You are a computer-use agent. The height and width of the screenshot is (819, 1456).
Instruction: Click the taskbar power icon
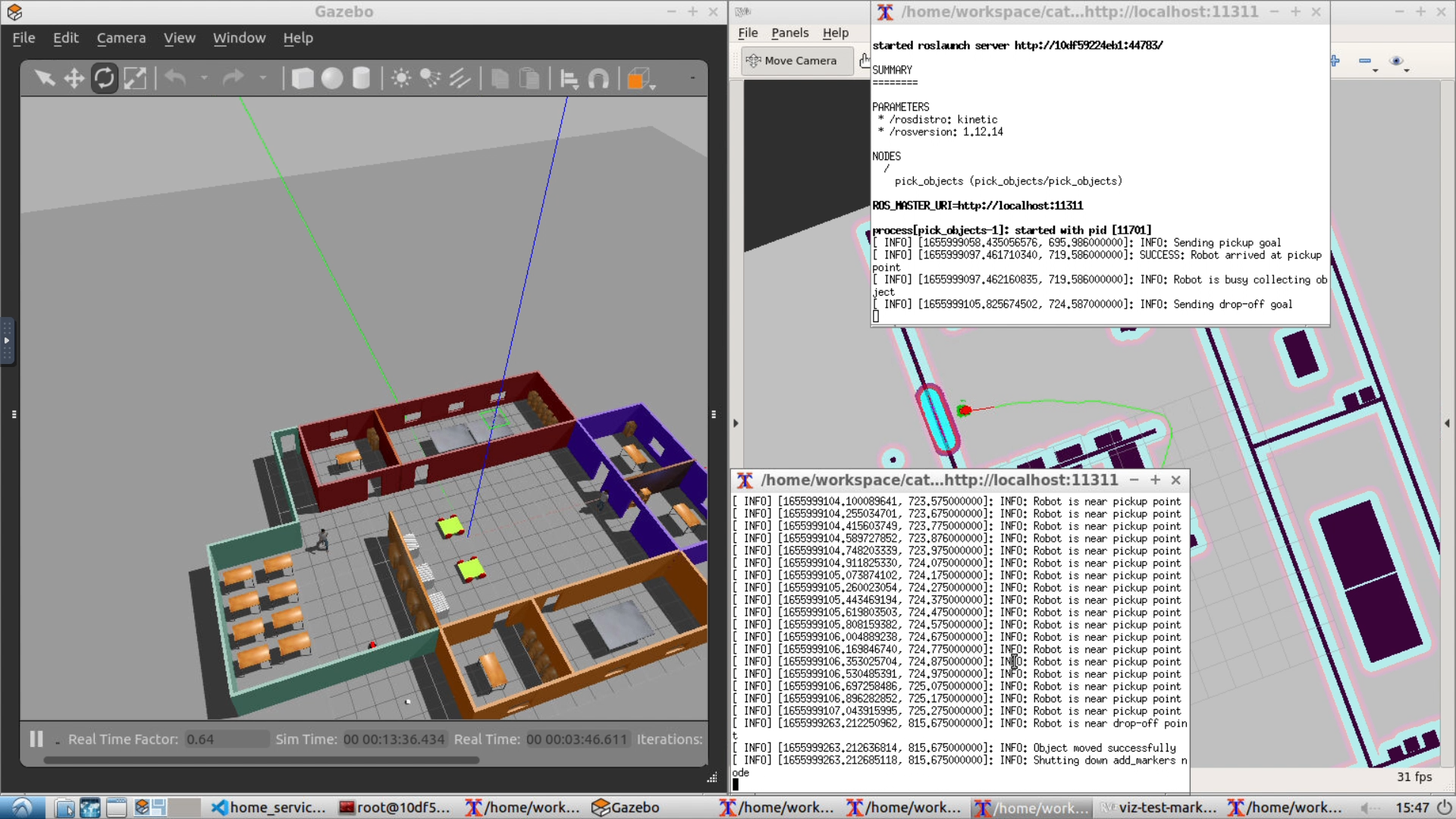coord(1445,808)
